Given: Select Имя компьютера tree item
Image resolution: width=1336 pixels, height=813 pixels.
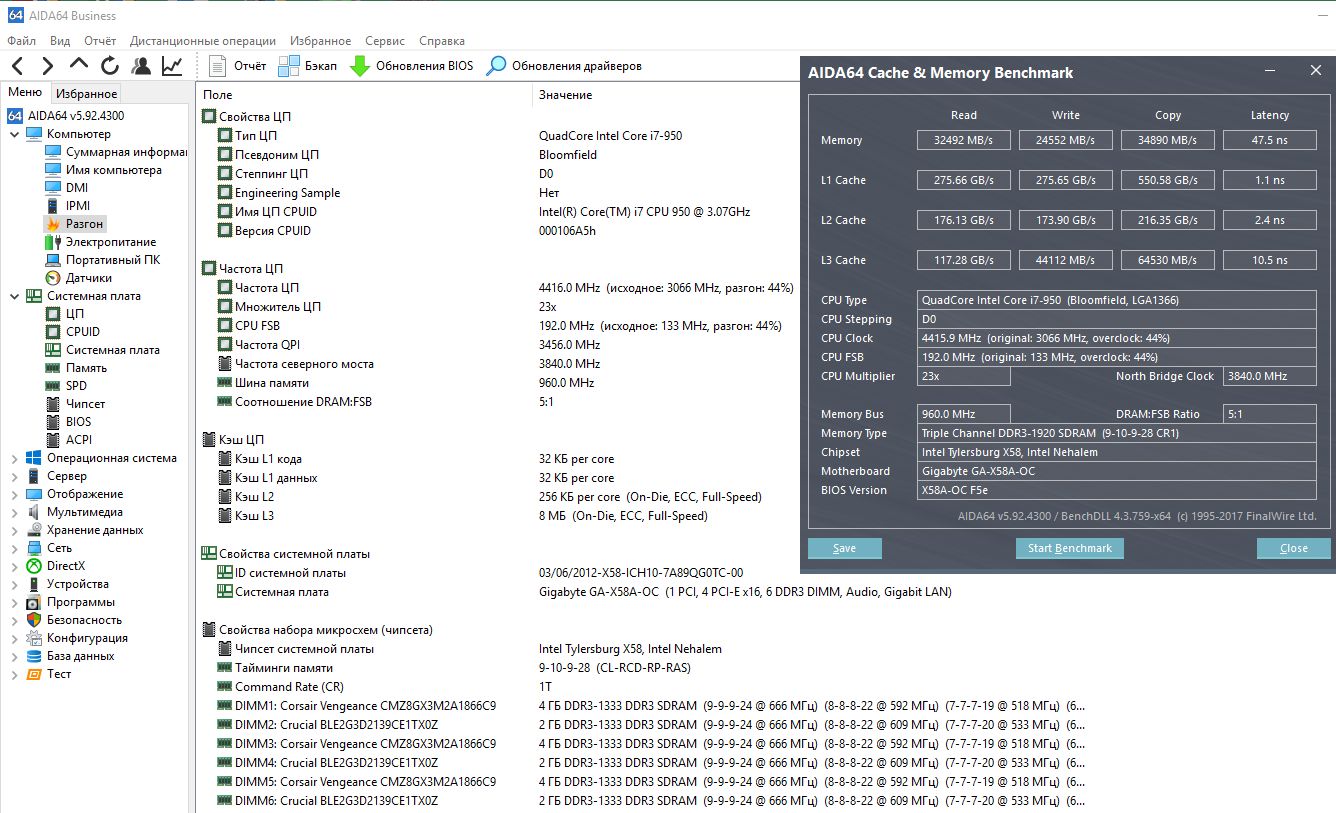Looking at the screenshot, I should [104, 170].
